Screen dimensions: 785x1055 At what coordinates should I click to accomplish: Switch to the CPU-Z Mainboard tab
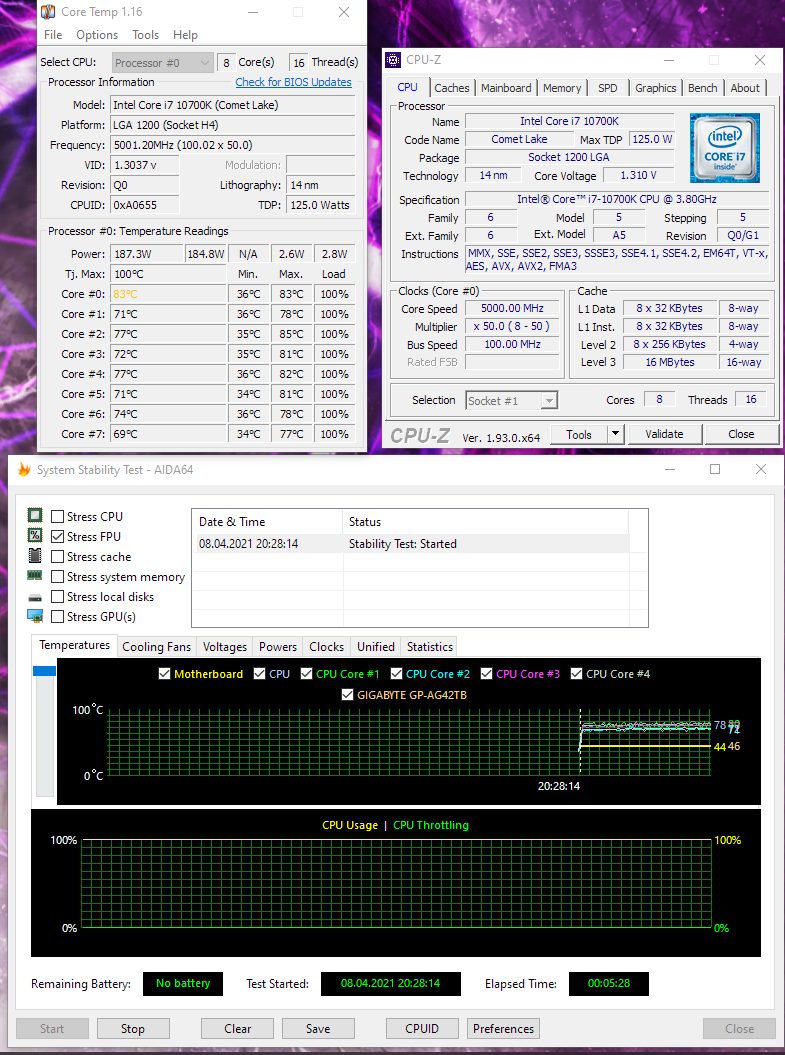point(506,88)
